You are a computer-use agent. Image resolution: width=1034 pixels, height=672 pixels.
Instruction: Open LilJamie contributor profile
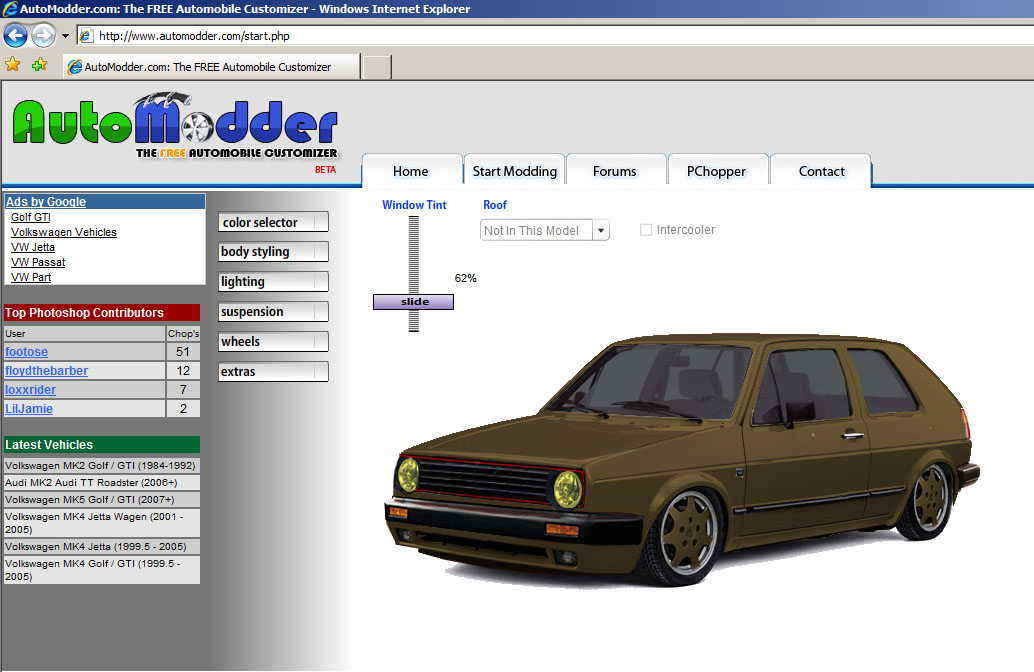pos(29,409)
